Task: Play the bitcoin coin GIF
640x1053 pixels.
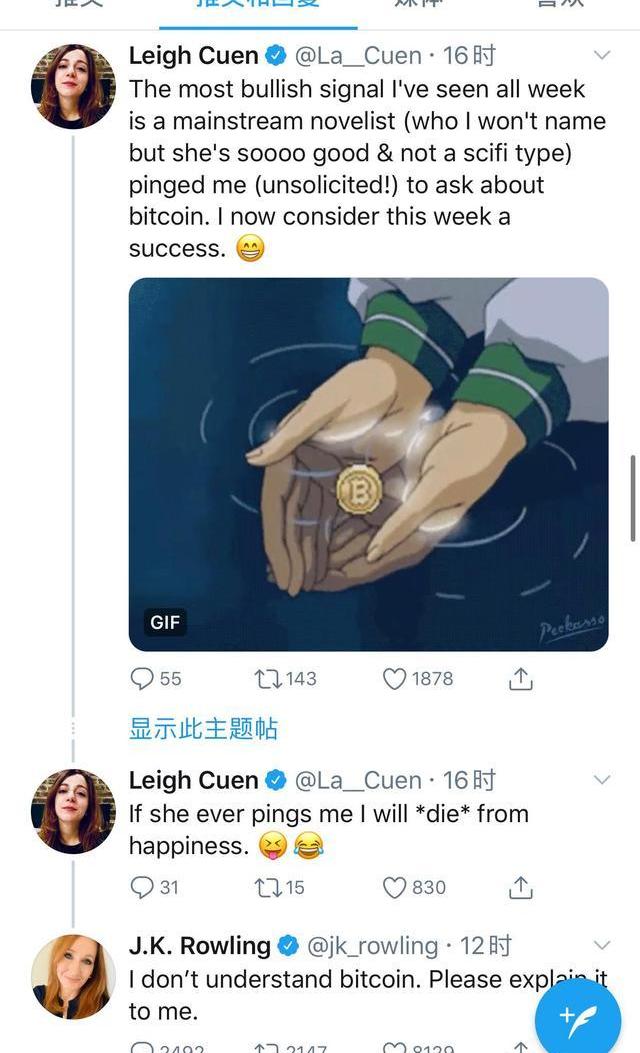Action: (x=369, y=464)
